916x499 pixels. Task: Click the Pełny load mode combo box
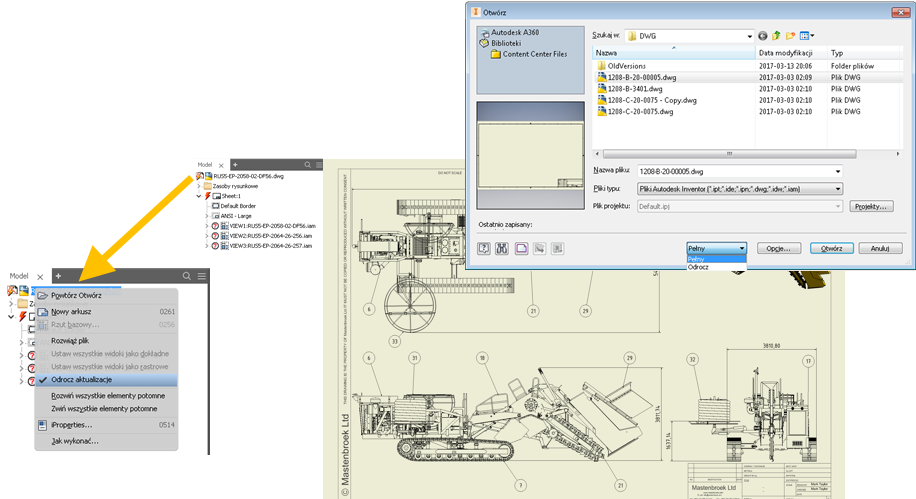tap(716, 248)
